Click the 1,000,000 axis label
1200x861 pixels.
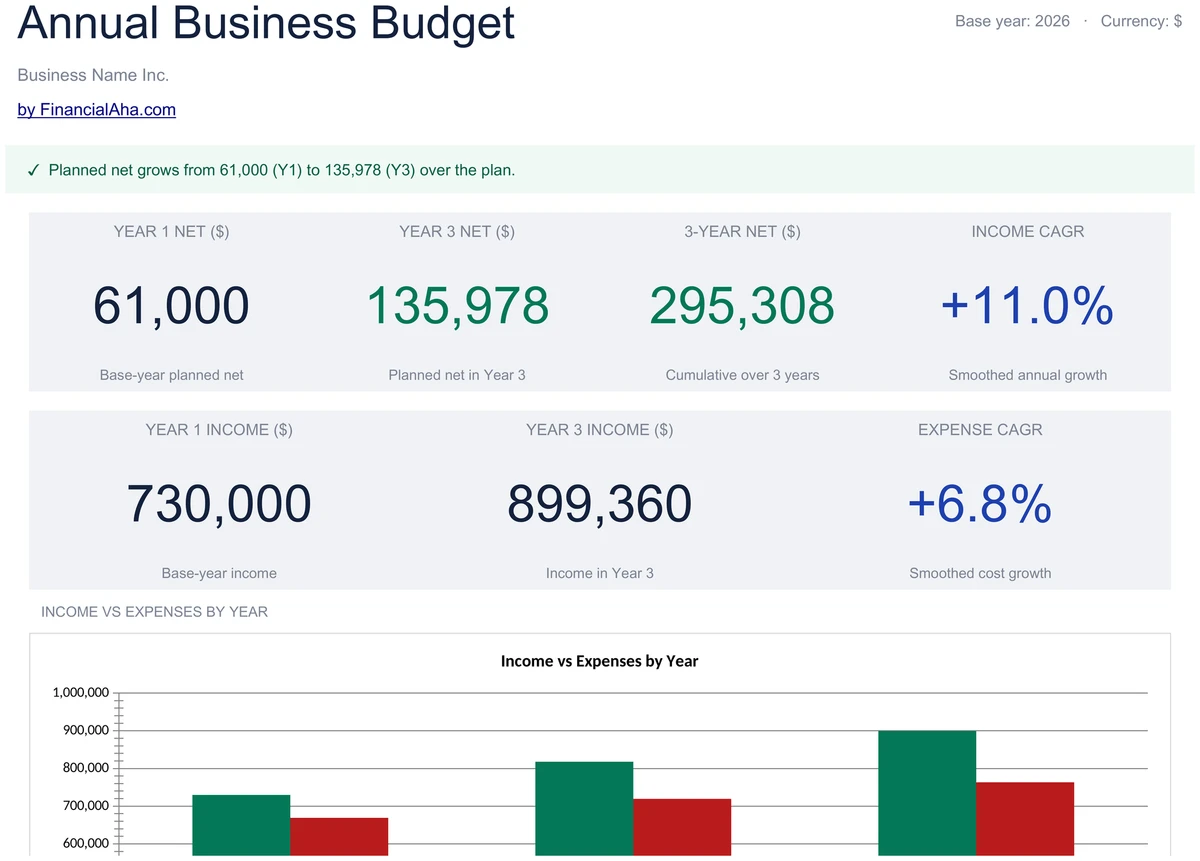point(79,692)
